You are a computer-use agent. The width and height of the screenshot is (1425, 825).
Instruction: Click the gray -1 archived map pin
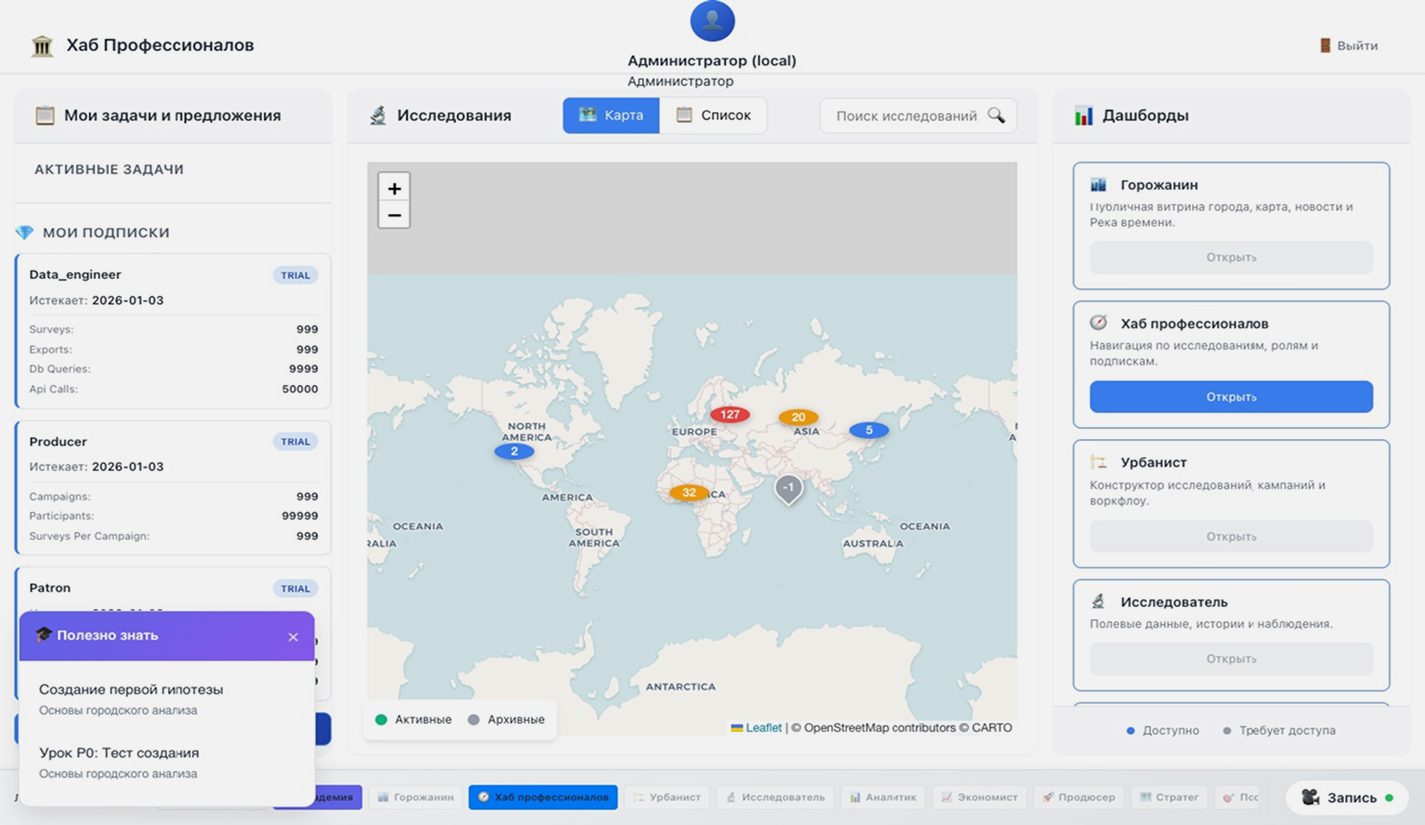click(x=788, y=488)
